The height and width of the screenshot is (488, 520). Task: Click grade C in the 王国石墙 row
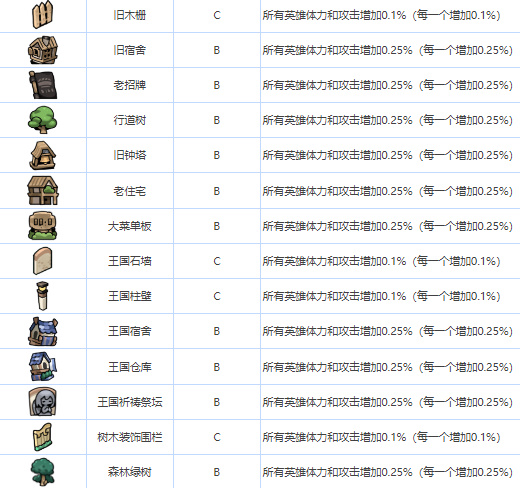click(217, 261)
